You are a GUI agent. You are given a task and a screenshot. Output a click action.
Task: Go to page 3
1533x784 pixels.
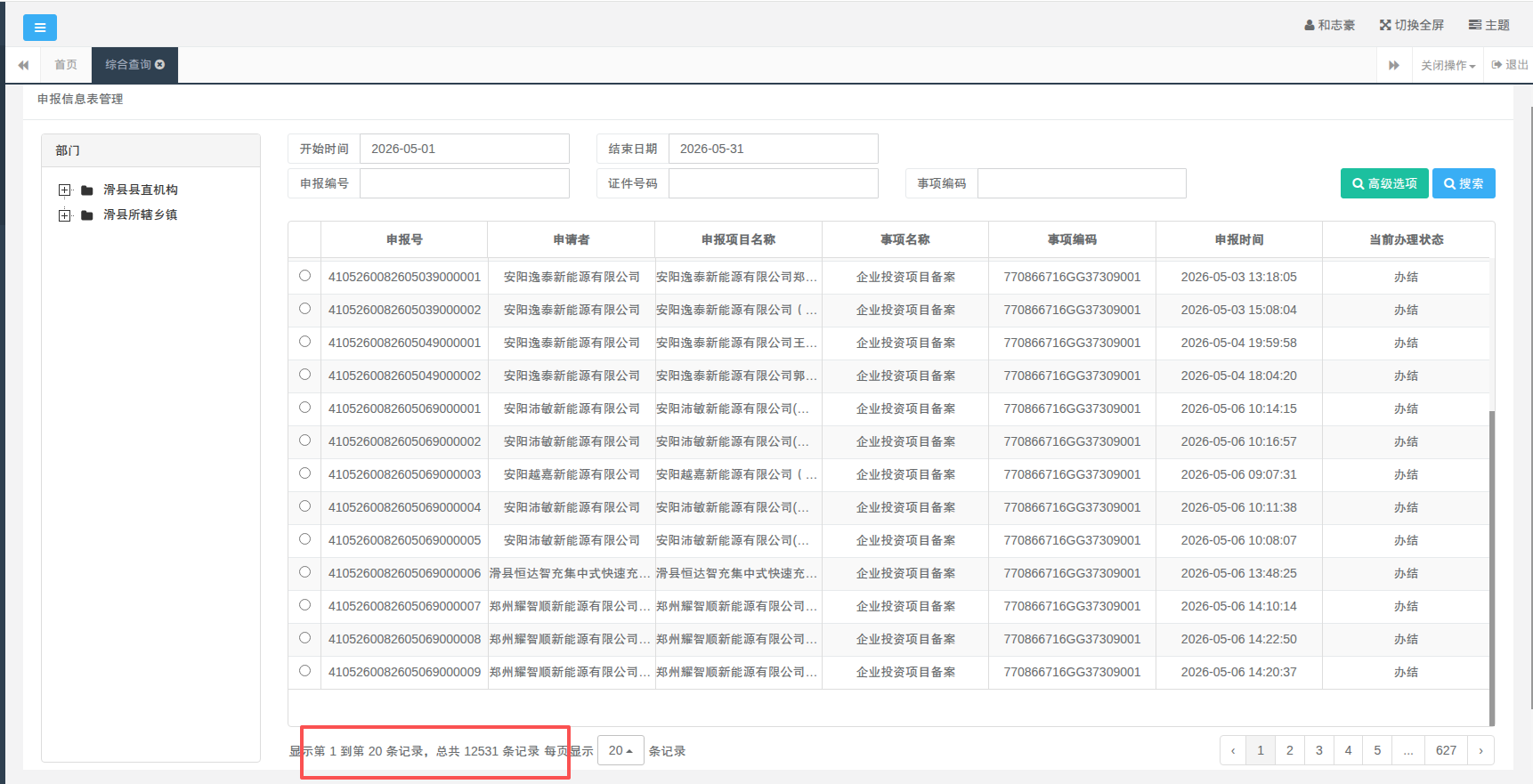tap(1318, 750)
